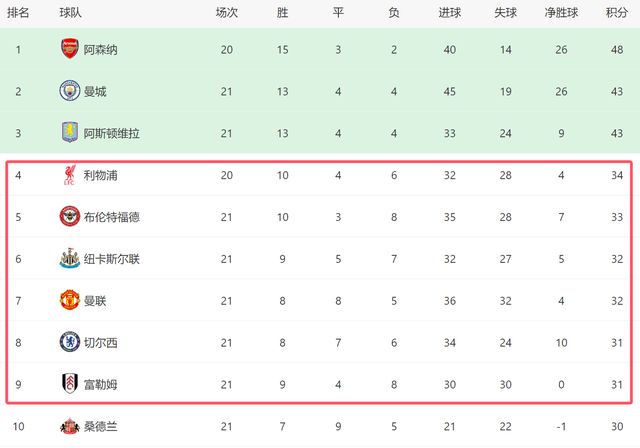The image size is (640, 448).
Task: Click the 进球 column header
Action: 450,13
